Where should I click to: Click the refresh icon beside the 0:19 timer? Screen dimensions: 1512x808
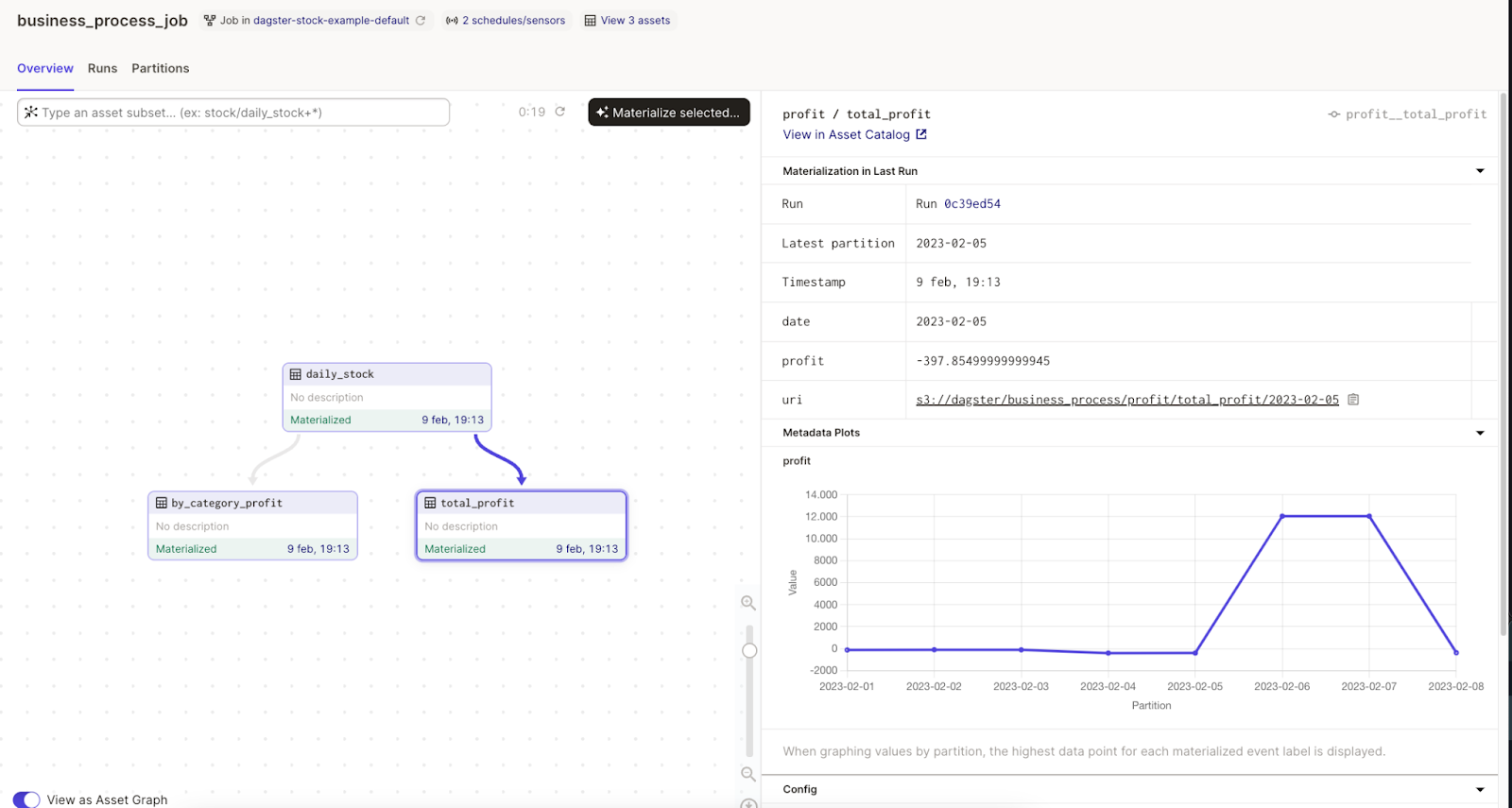tap(560, 112)
